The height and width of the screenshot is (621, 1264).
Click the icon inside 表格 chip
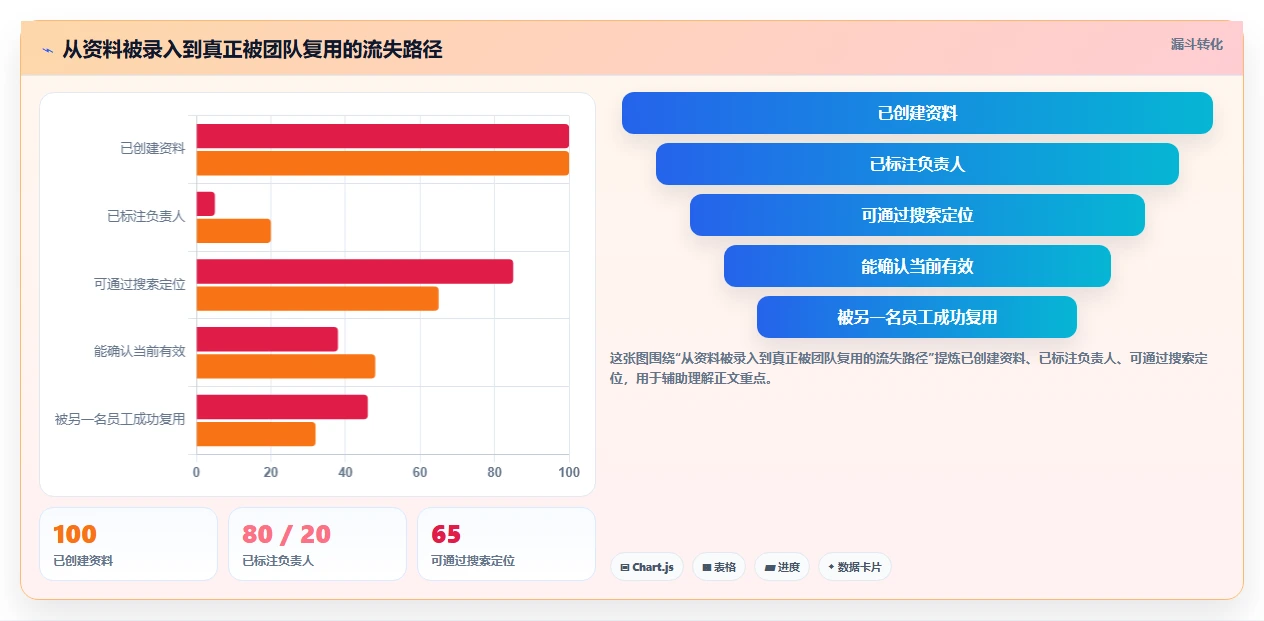click(707, 567)
